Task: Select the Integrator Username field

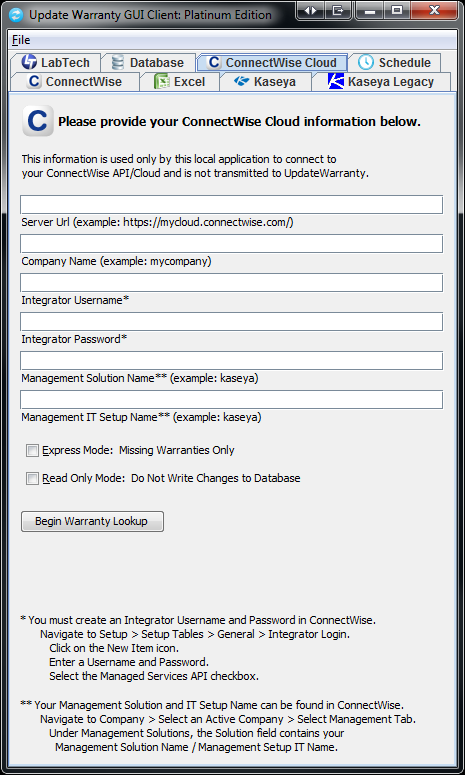Action: tap(231, 283)
